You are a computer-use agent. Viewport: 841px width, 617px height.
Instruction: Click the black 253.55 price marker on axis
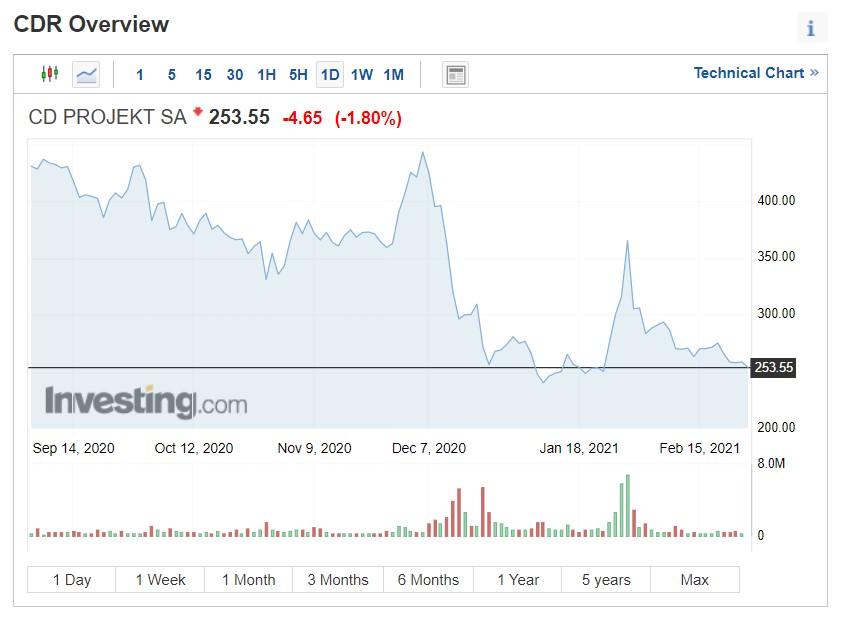pyautogui.click(x=773, y=368)
